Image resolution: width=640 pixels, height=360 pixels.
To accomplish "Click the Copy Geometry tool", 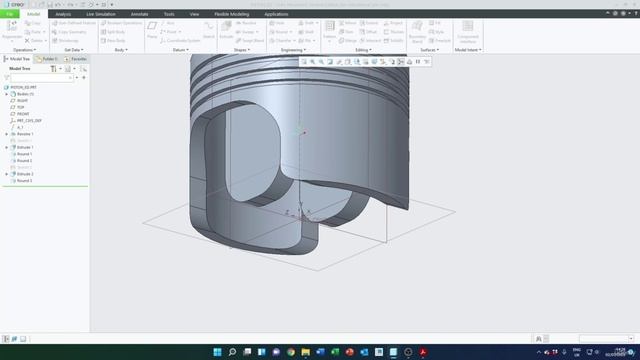I will coord(69,32).
